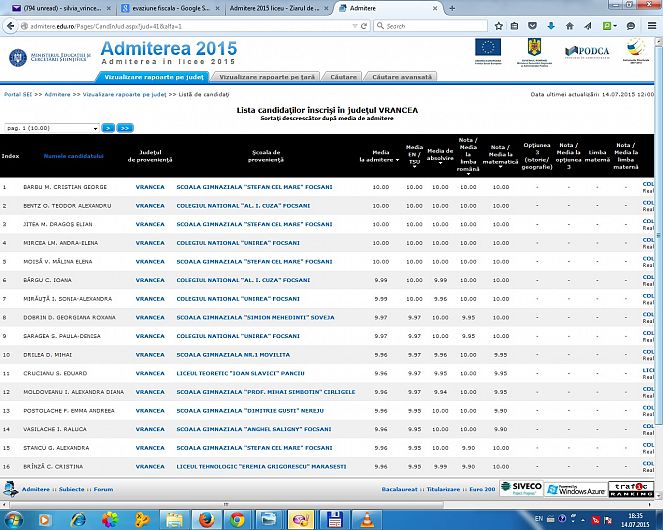Switch to Admitere 2015 liceu Ziarul tab
The height and width of the screenshot is (530, 663).
(279, 8)
